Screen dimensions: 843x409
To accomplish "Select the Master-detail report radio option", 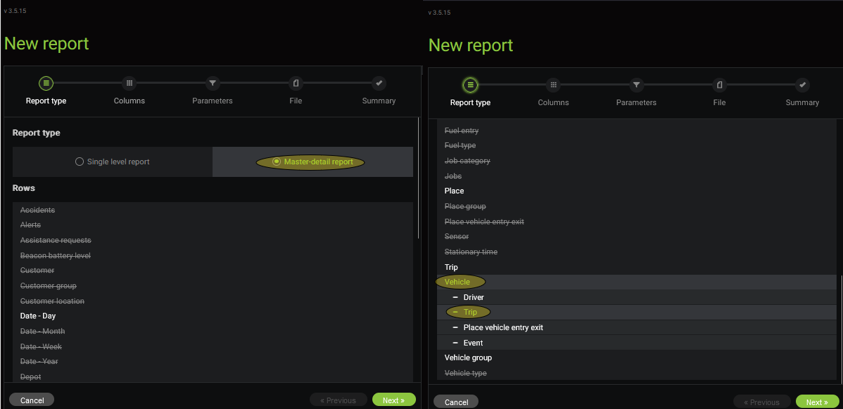I will (311, 162).
